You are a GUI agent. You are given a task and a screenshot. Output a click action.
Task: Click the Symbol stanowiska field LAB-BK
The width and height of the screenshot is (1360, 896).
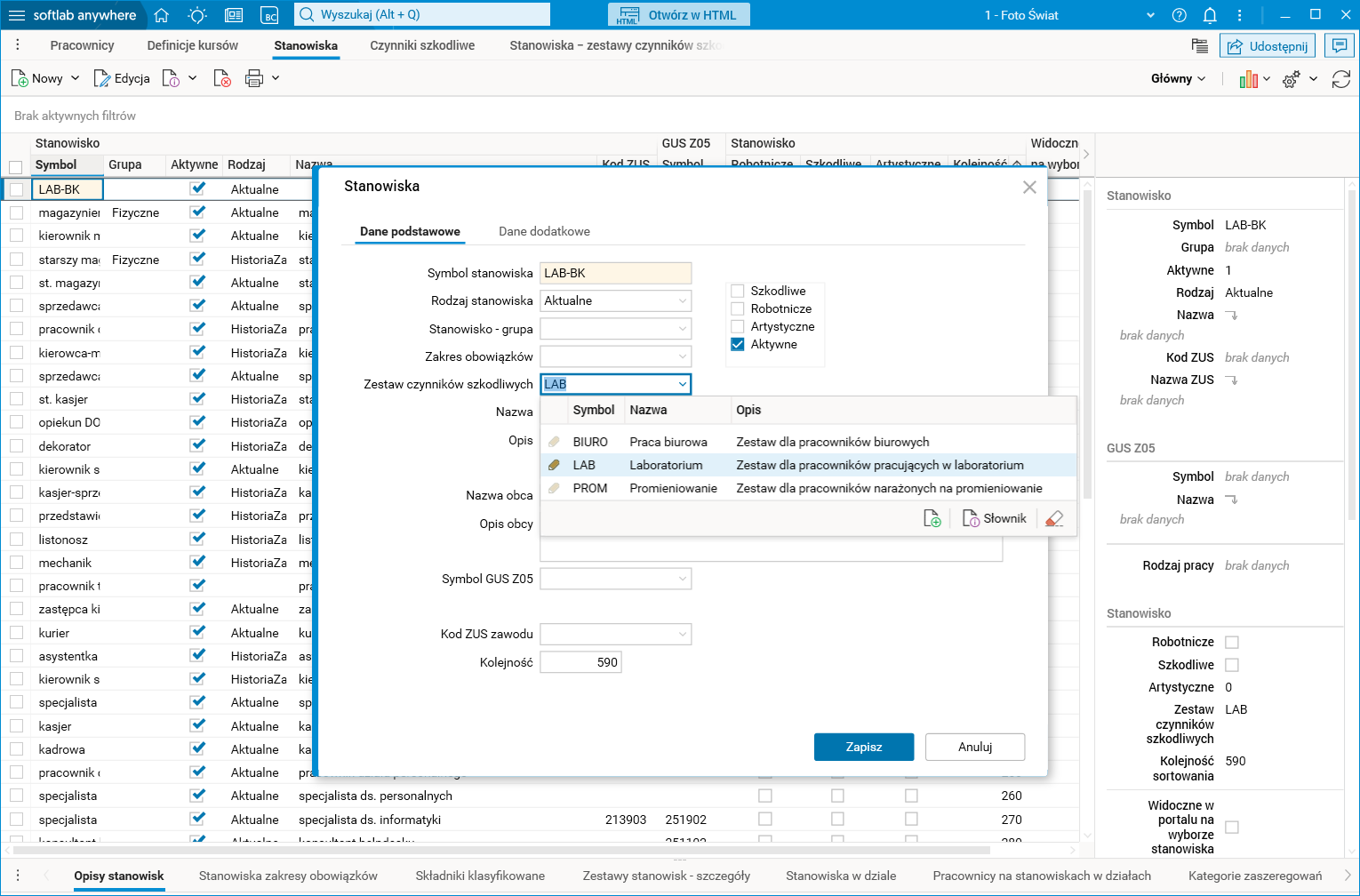tap(615, 273)
